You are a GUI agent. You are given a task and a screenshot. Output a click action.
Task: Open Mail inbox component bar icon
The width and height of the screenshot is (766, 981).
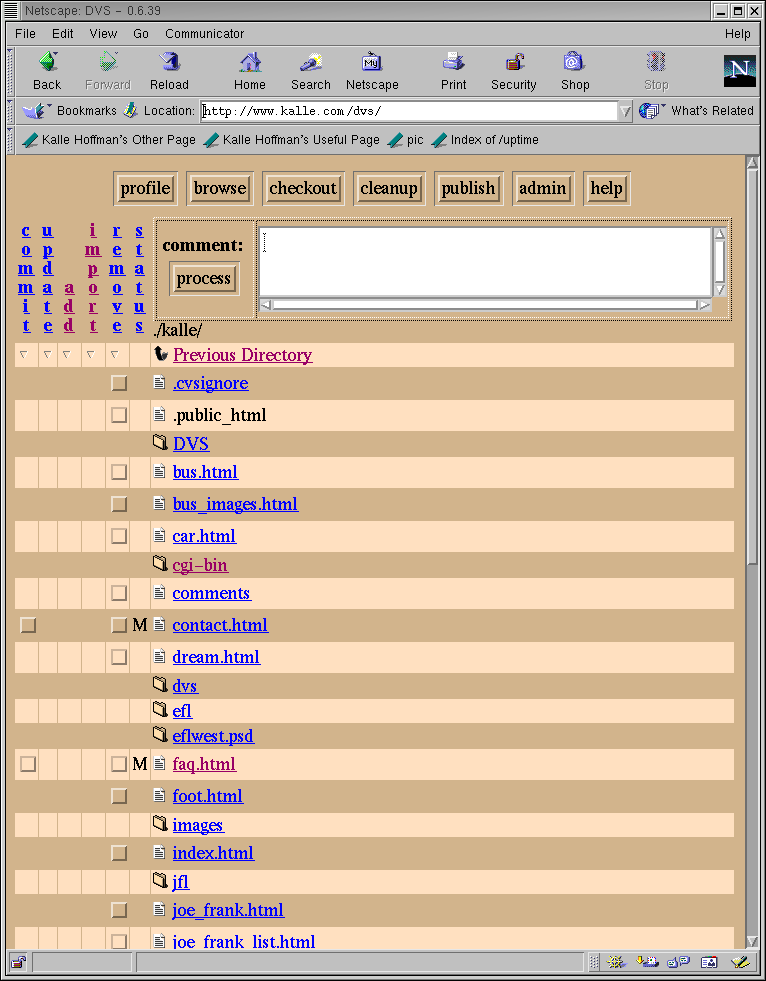pyautogui.click(x=646, y=962)
